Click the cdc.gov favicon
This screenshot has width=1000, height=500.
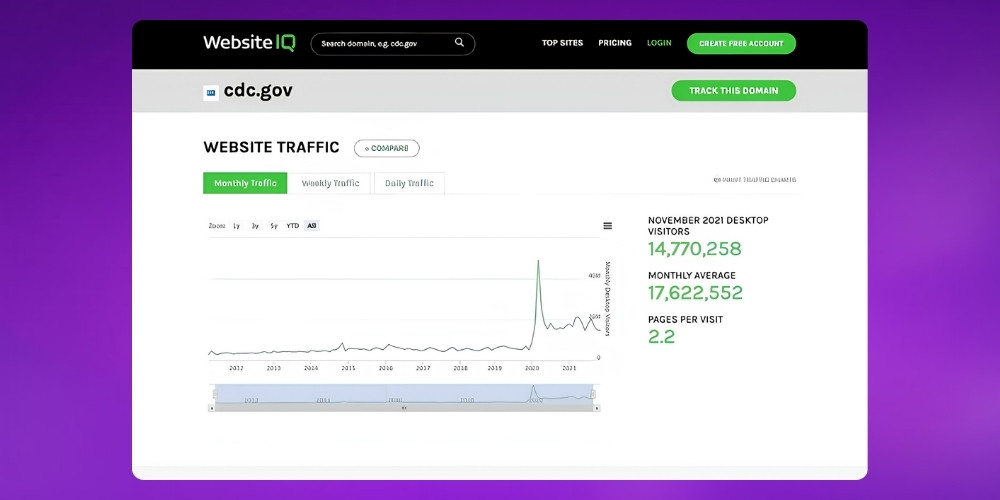click(x=211, y=92)
